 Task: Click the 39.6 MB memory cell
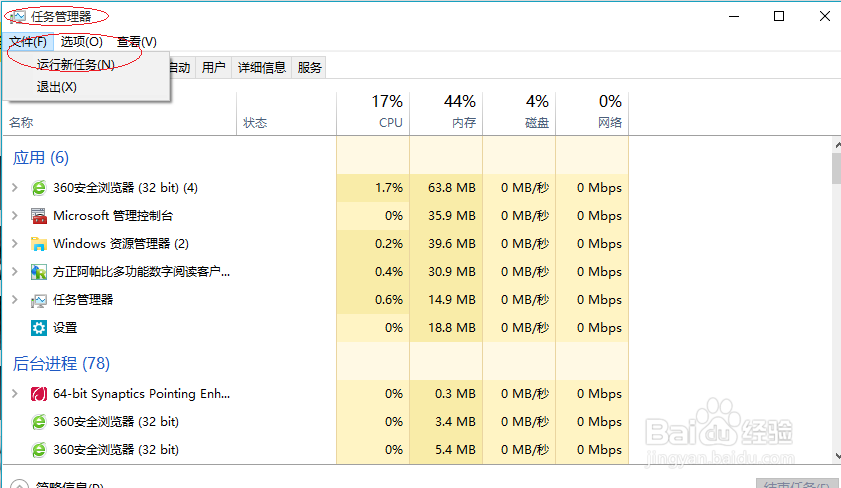point(446,243)
